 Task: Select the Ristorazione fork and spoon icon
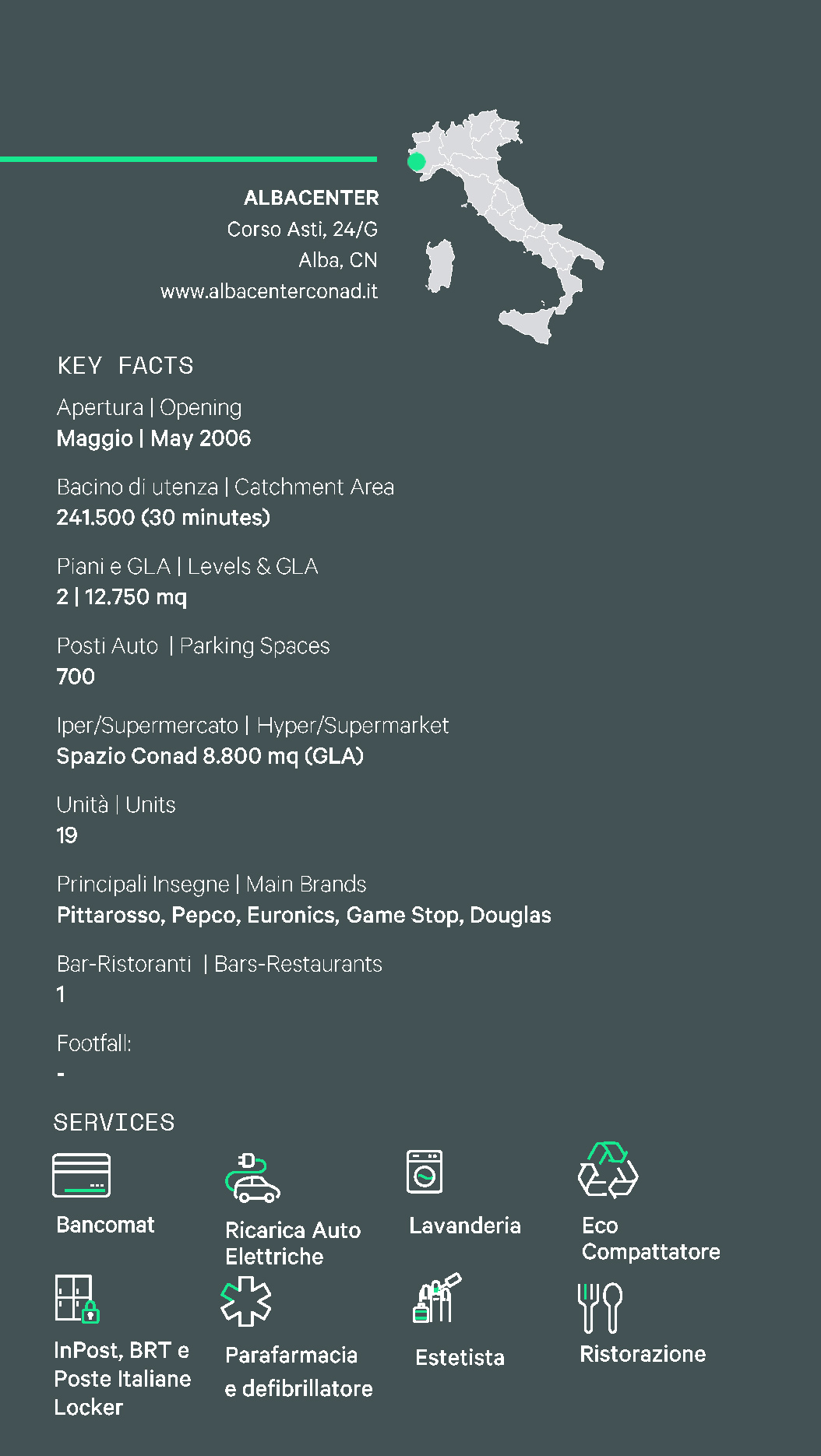coord(600,1308)
